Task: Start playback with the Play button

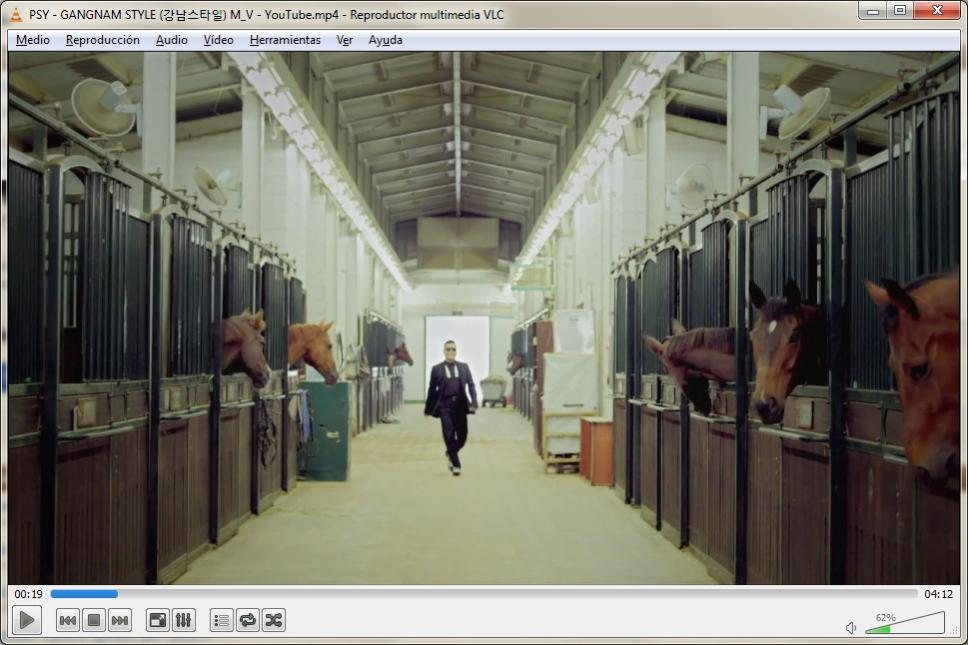Action: click(x=27, y=620)
